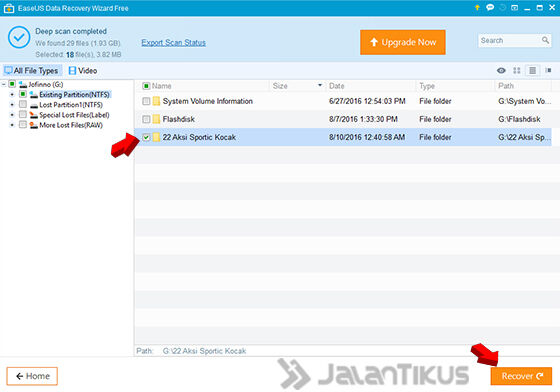Click the Flashdisk folder icon

tap(156, 119)
